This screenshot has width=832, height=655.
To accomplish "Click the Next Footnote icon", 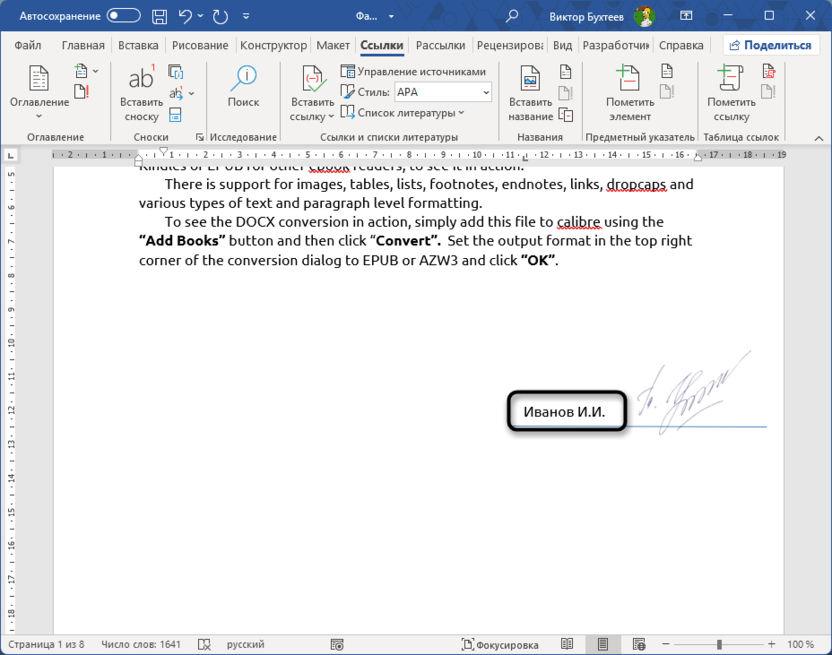I will (176, 93).
